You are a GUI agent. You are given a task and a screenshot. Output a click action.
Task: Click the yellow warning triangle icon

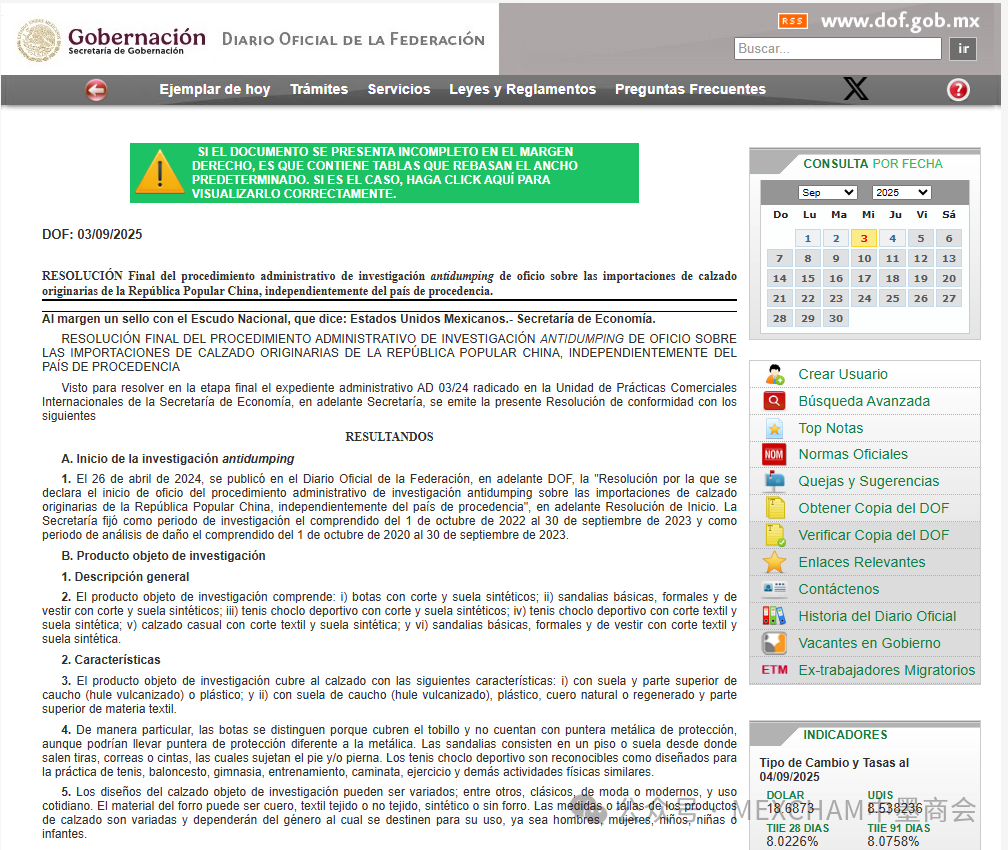pyautogui.click(x=160, y=172)
